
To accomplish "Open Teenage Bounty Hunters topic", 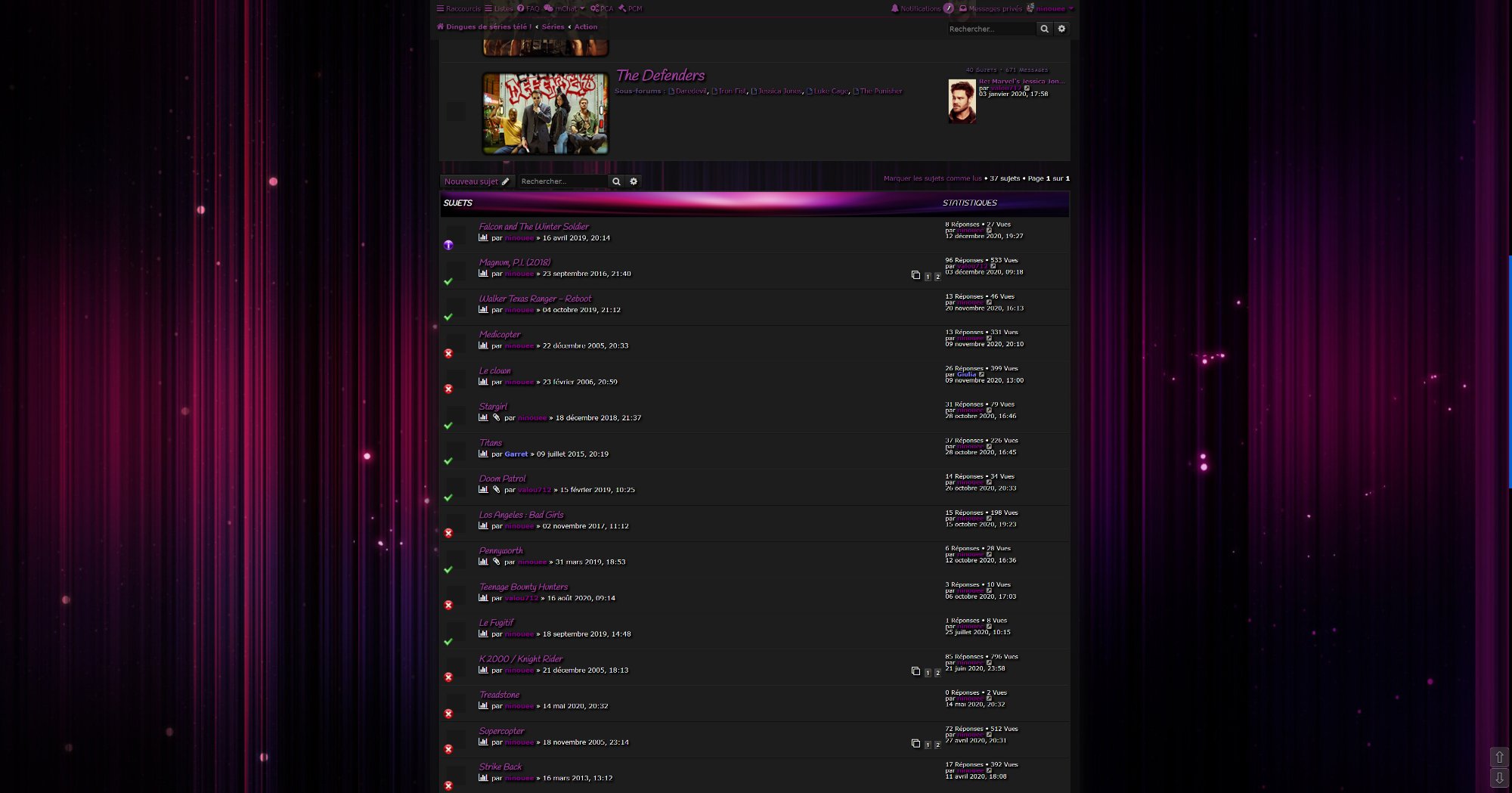I will point(523,587).
